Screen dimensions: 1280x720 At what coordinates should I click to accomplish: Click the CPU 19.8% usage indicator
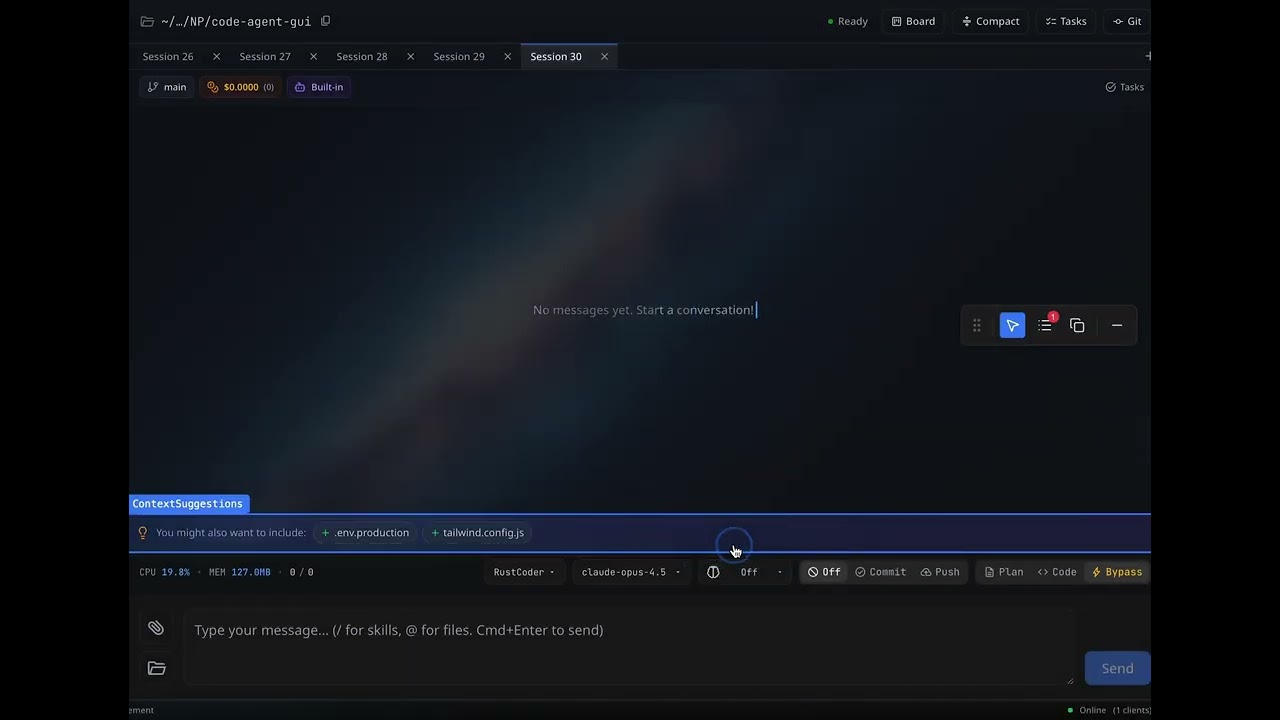(164, 572)
